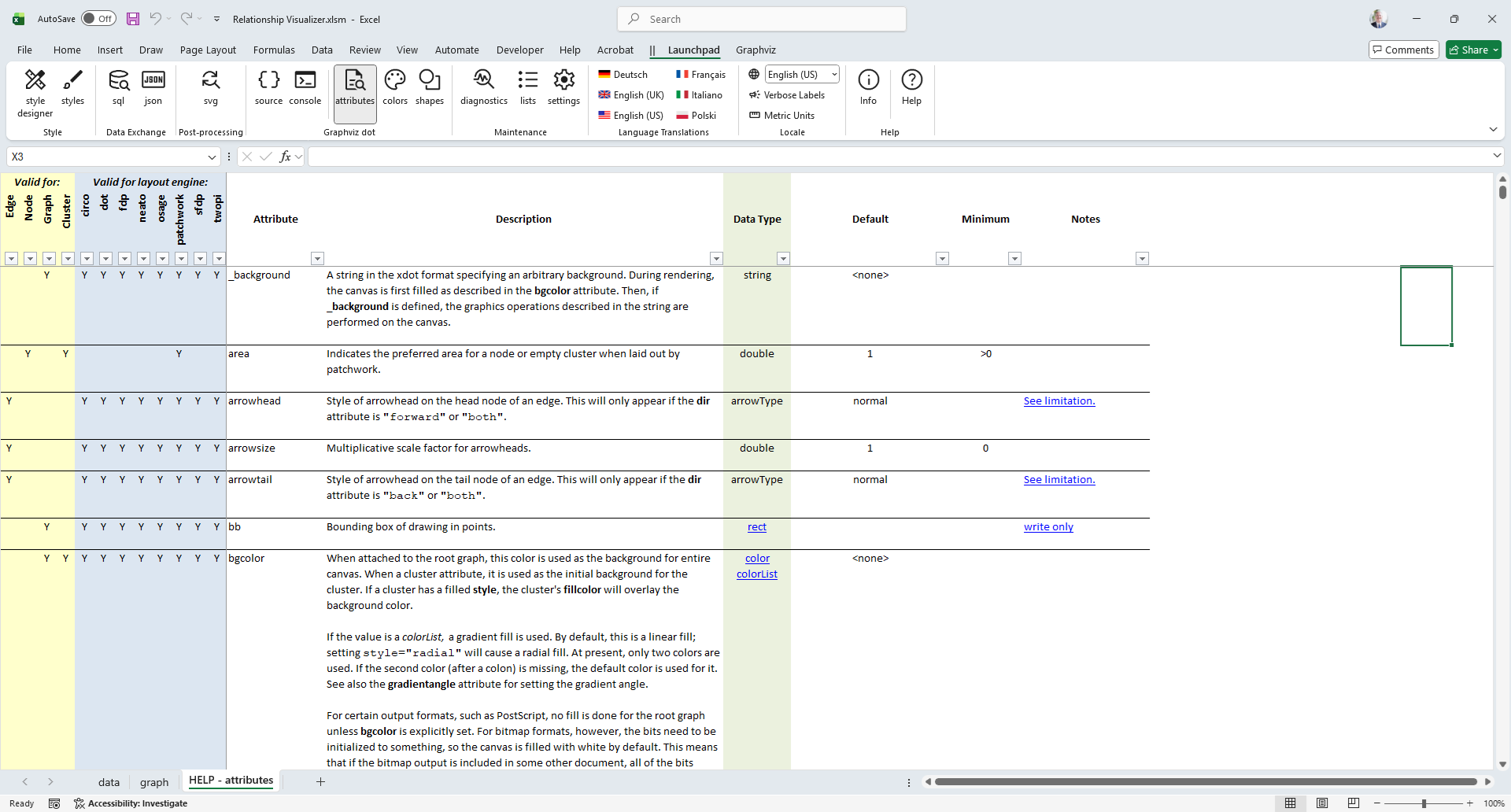
Task: Follow the colorList data type link
Action: (x=757, y=574)
